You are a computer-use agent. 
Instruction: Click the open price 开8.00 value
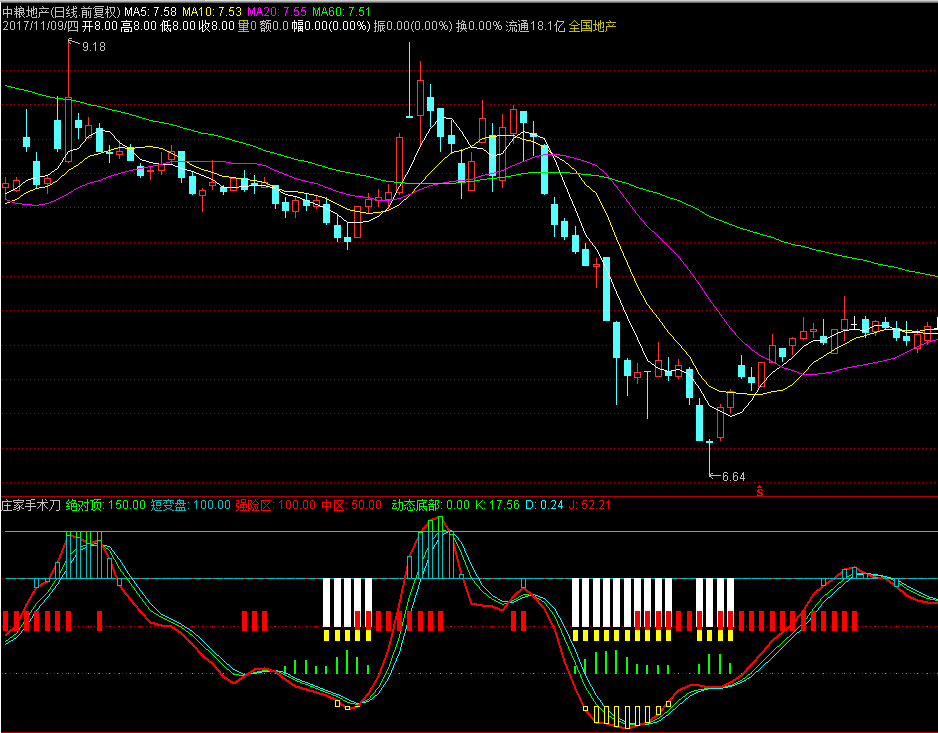coord(100,26)
